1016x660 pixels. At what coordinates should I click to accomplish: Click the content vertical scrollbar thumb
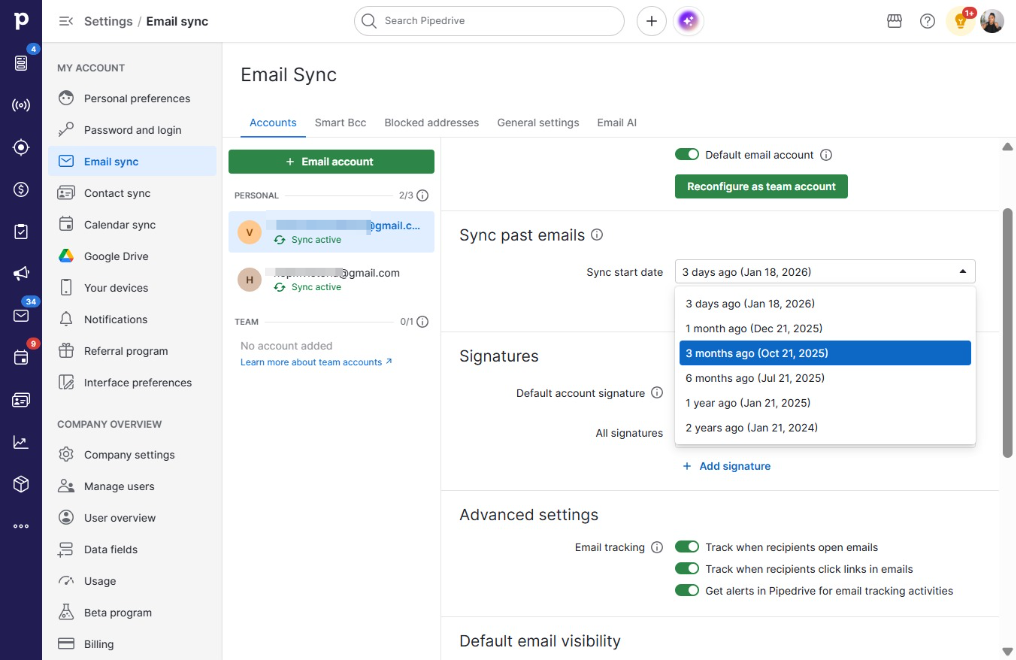(x=1007, y=333)
